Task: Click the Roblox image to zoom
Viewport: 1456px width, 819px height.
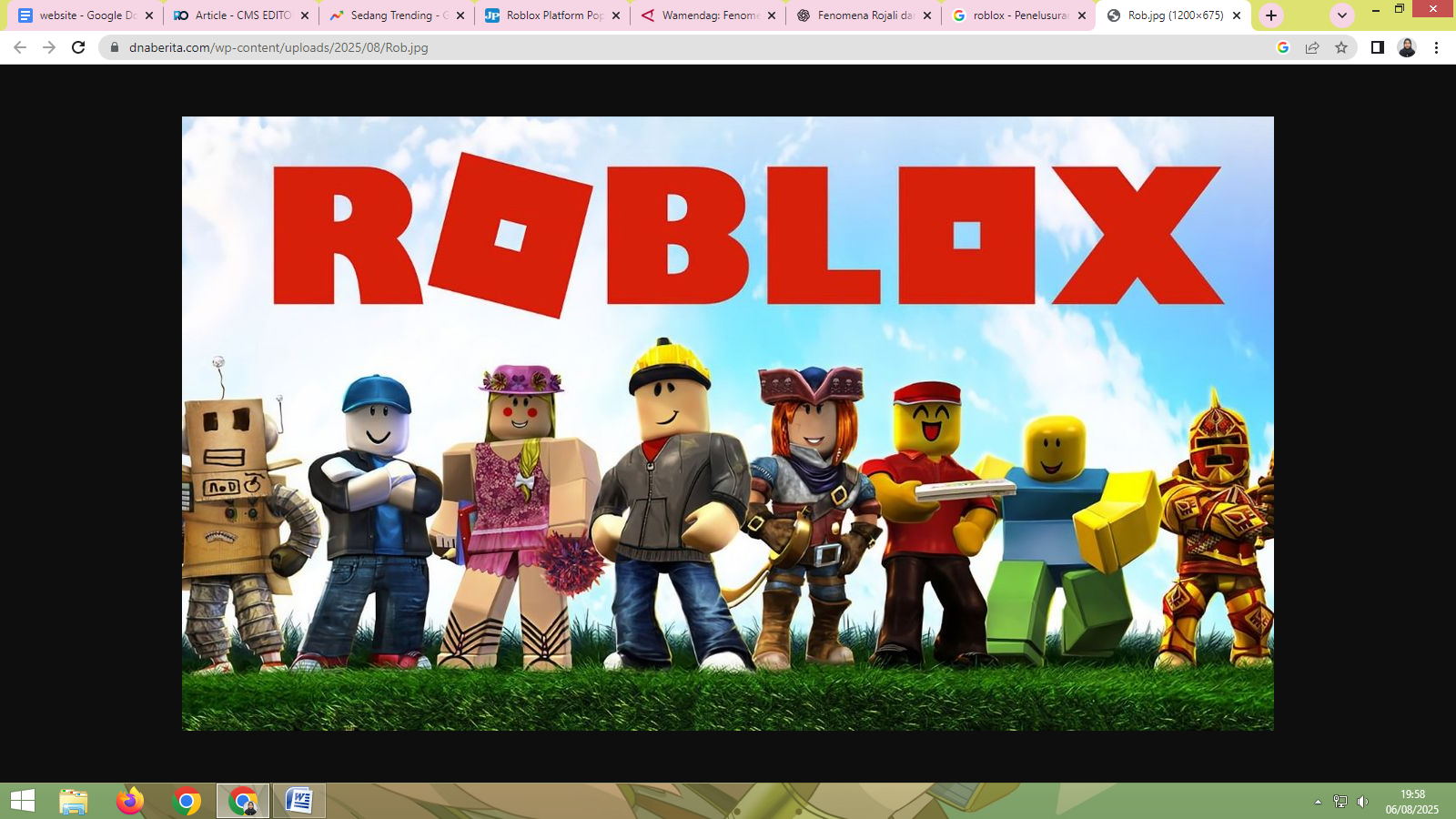Action: click(x=728, y=423)
